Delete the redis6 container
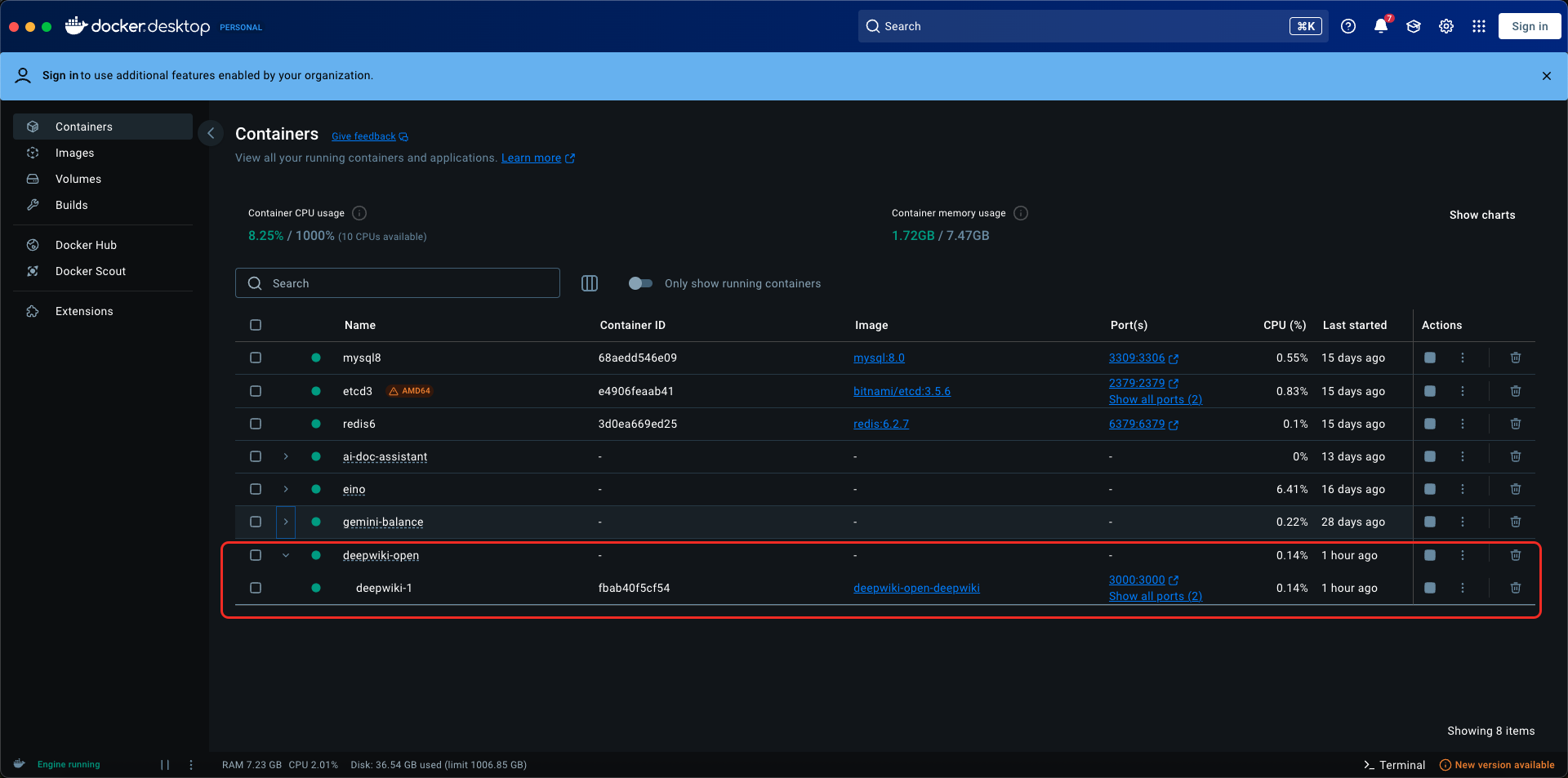Image resolution: width=1568 pixels, height=778 pixels. (x=1516, y=424)
